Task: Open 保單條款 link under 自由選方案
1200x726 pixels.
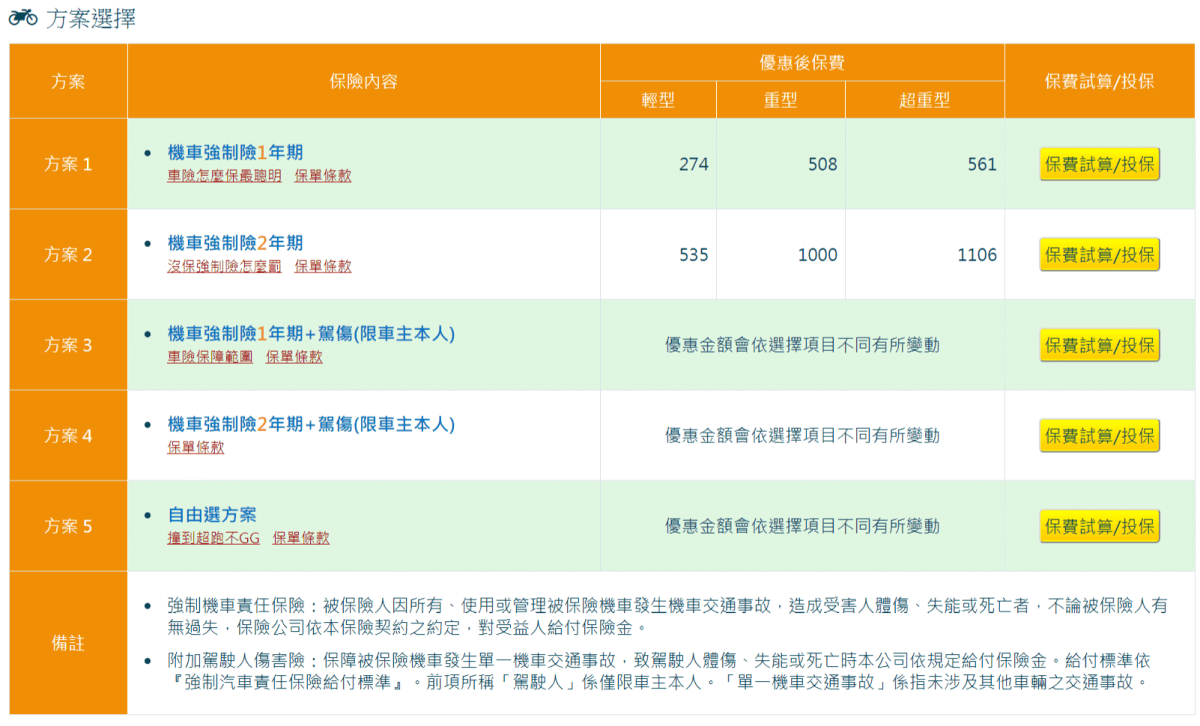Action: tap(301, 537)
